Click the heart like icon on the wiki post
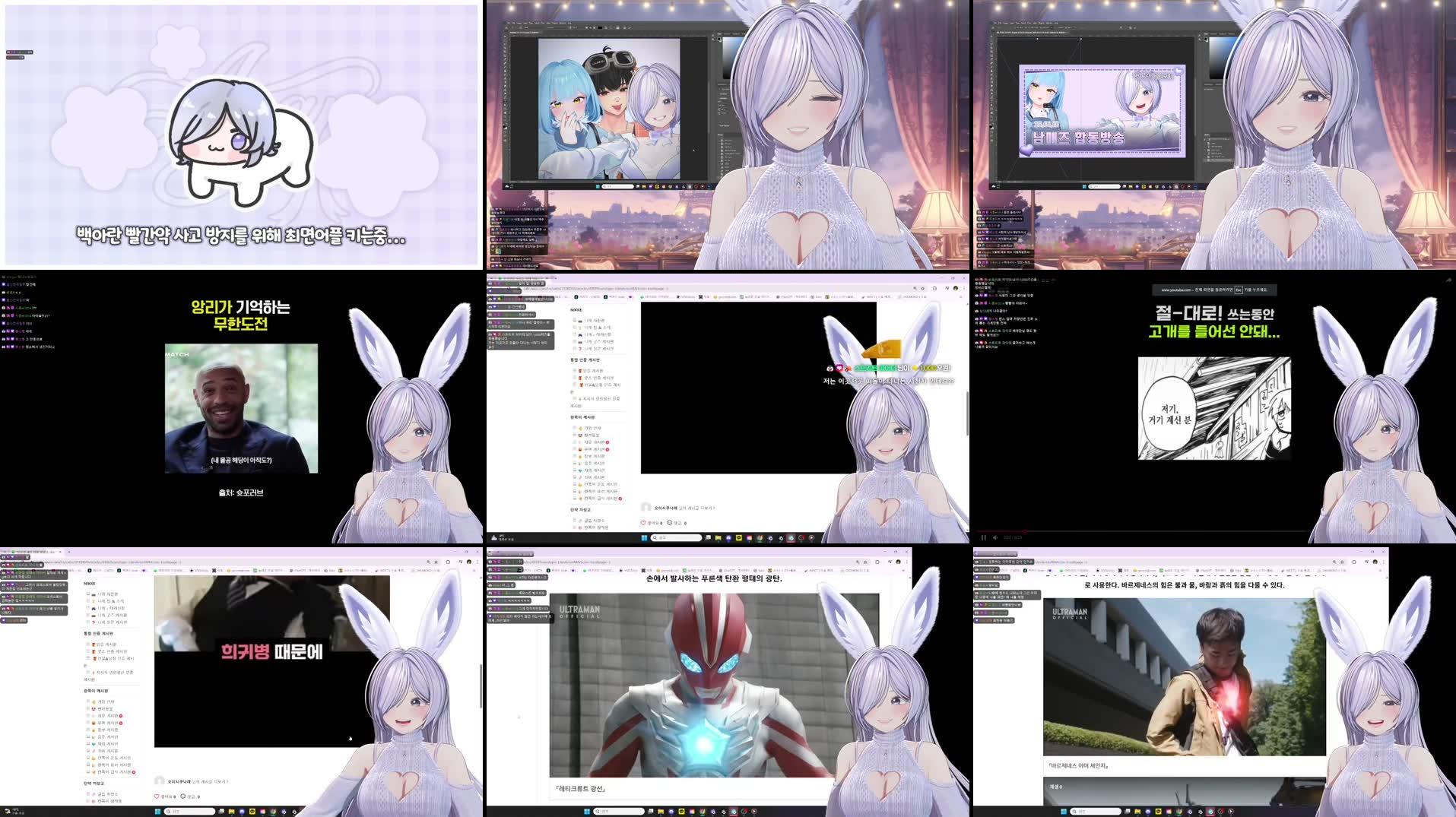 [643, 523]
